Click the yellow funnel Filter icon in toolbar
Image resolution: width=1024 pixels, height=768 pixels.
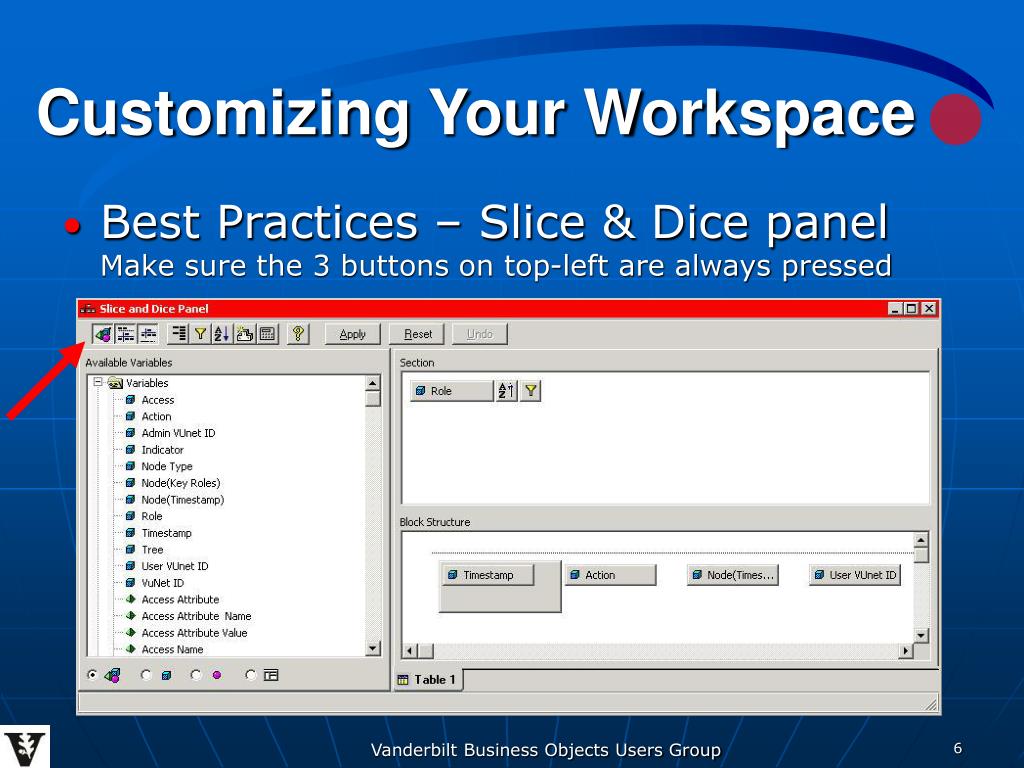200,334
